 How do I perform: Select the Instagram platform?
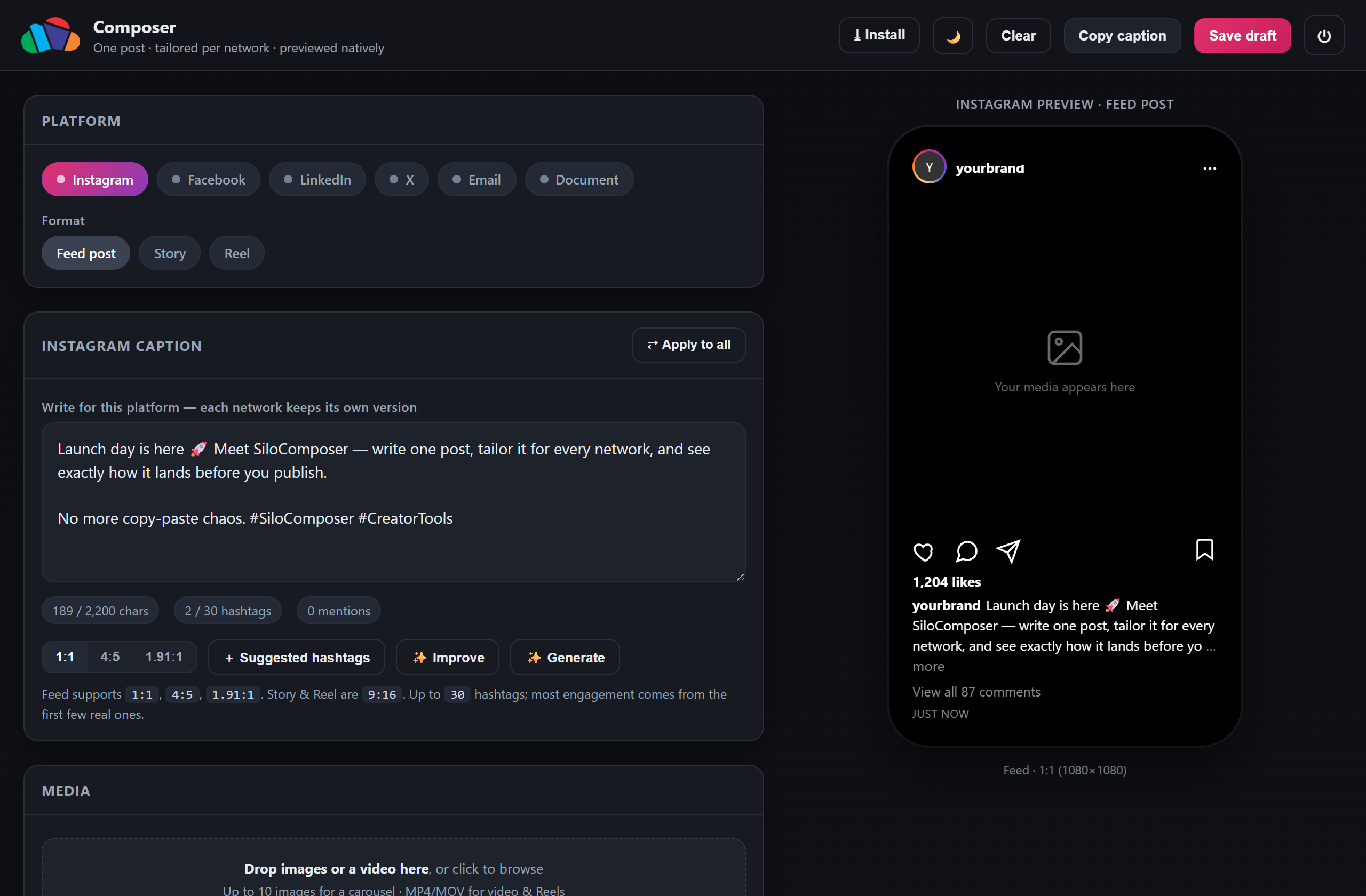[x=94, y=180]
